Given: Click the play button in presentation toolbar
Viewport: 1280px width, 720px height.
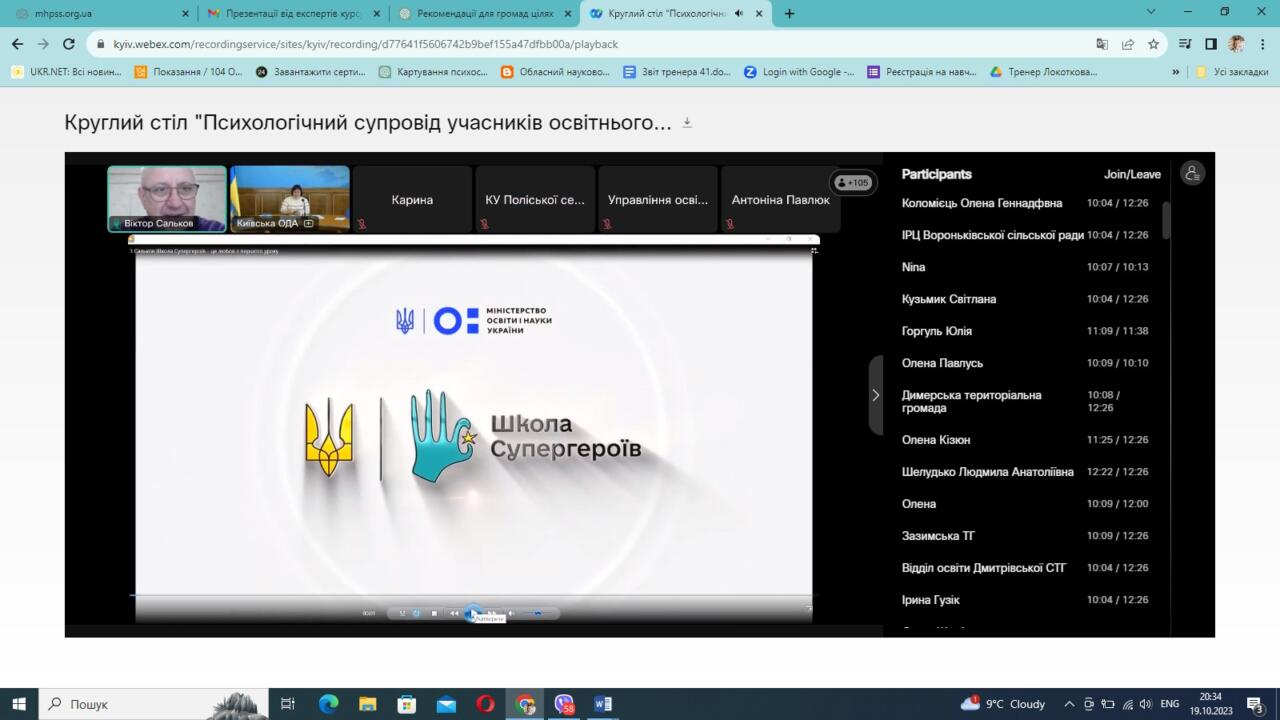Looking at the screenshot, I should [x=473, y=613].
